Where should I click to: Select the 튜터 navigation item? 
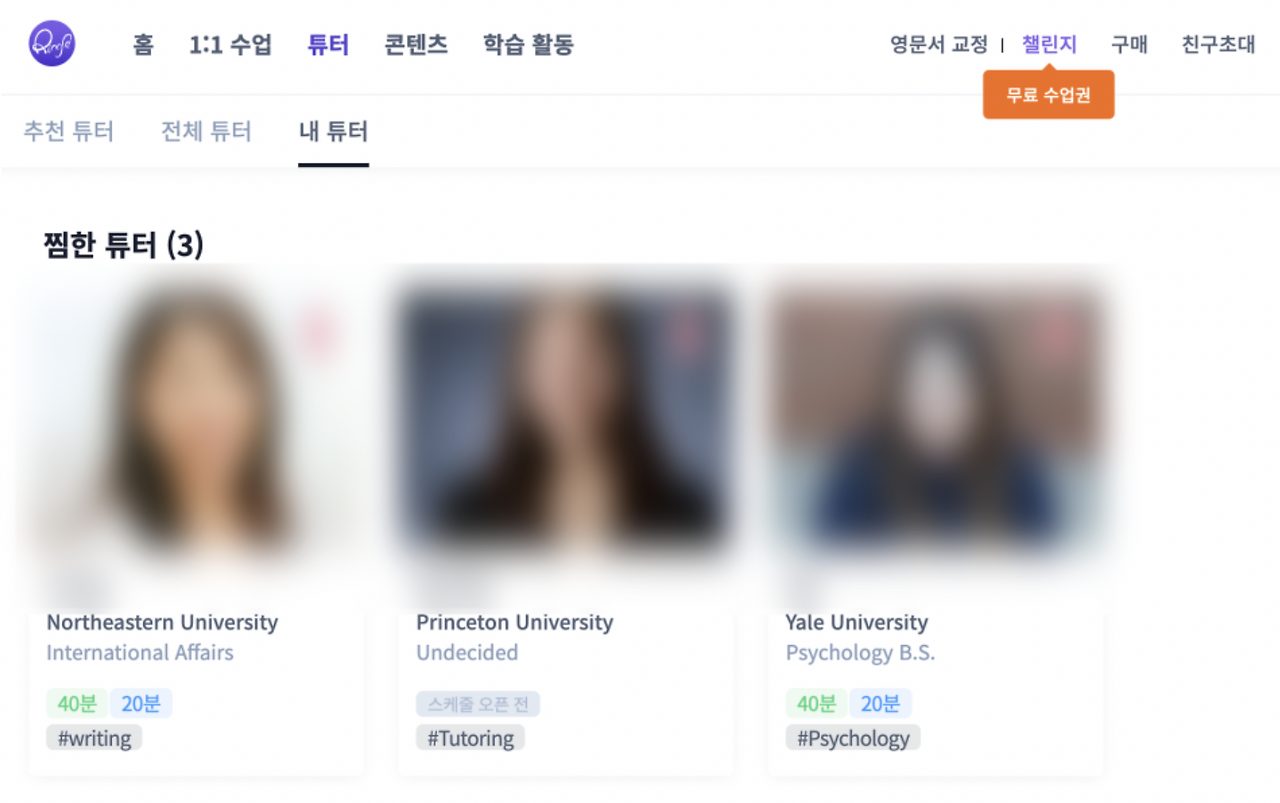(328, 45)
